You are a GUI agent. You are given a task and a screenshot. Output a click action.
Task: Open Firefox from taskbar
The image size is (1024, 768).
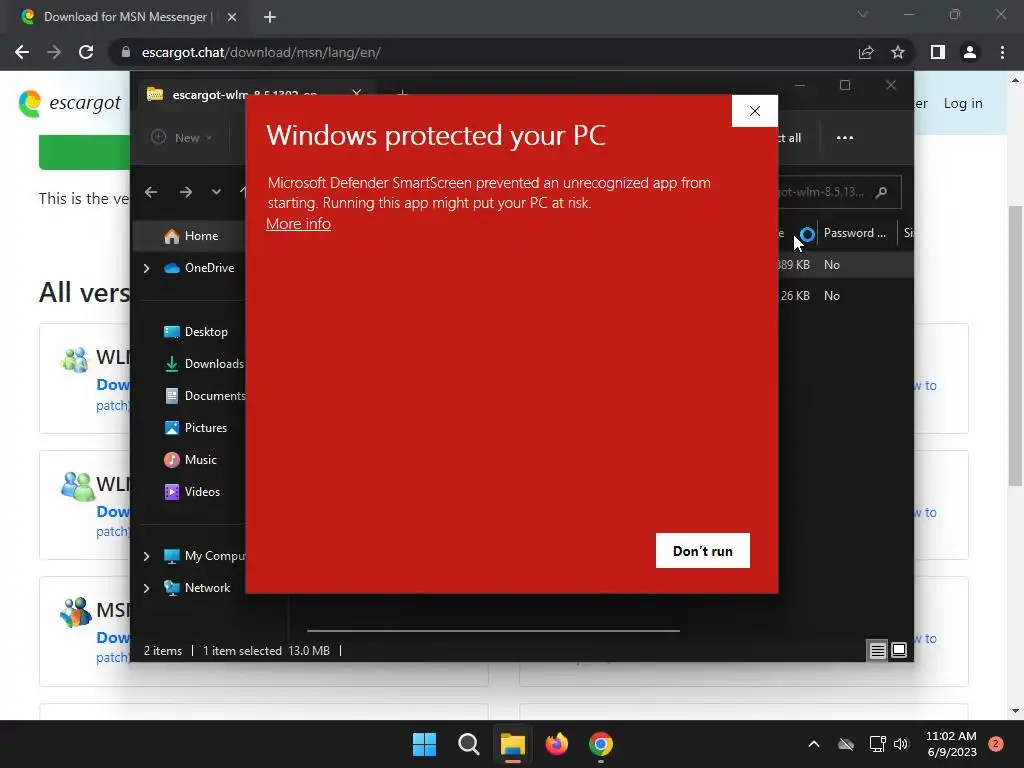556,744
